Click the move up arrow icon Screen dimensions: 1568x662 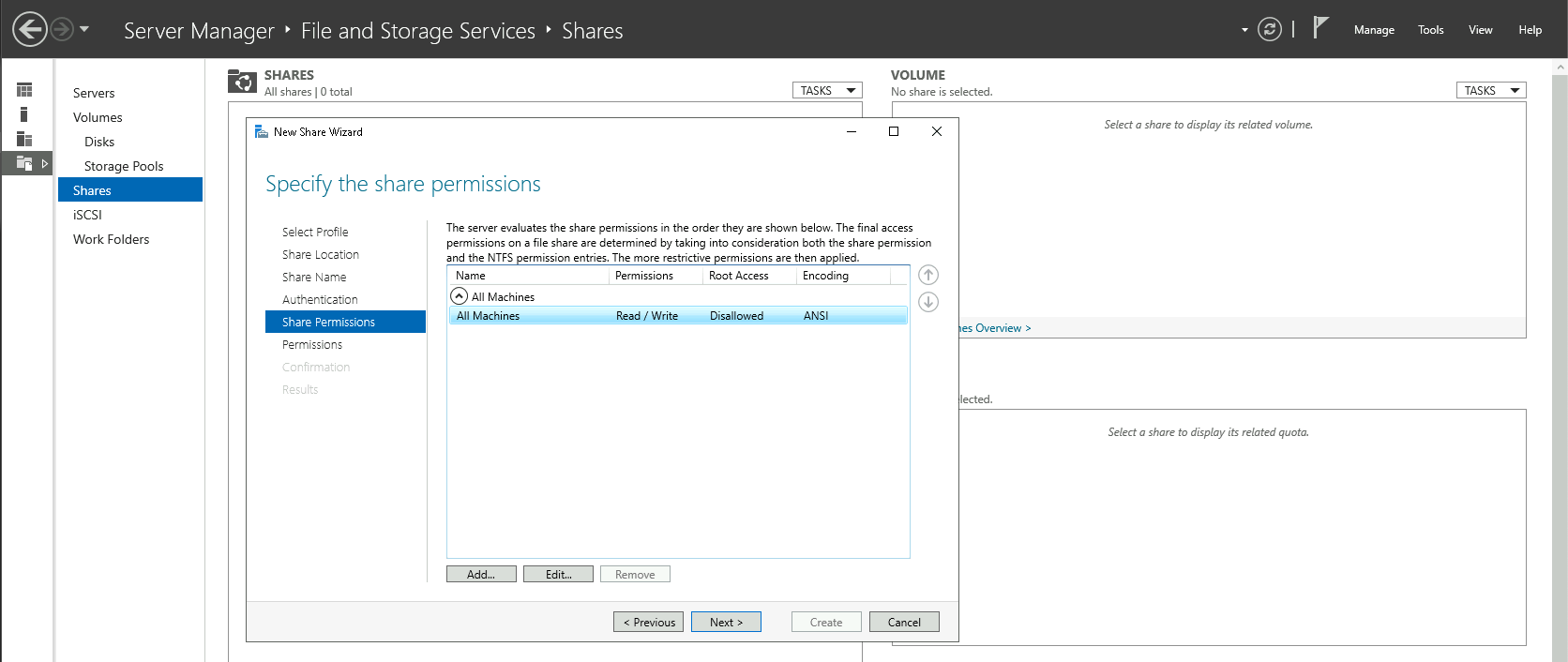(927, 275)
